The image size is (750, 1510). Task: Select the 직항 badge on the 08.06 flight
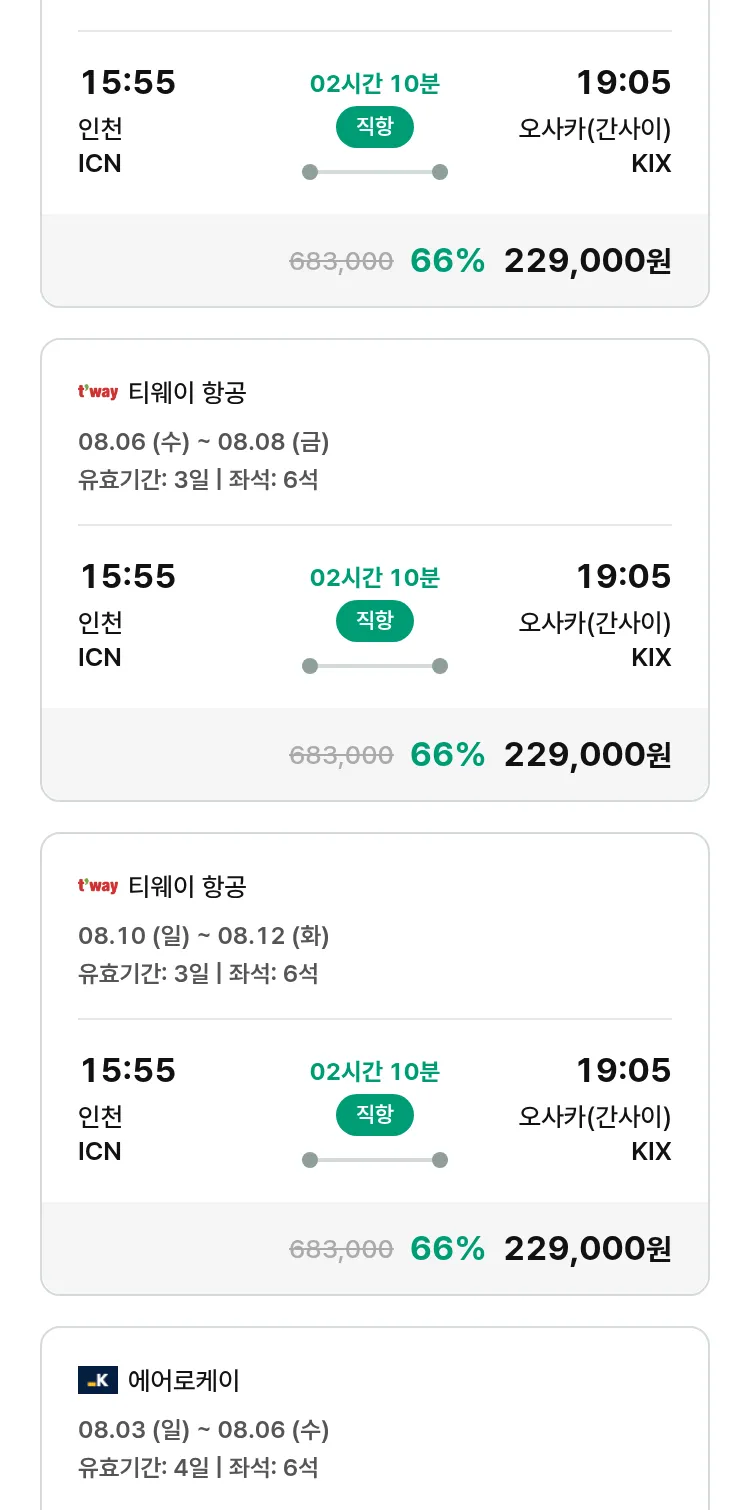[375, 621]
